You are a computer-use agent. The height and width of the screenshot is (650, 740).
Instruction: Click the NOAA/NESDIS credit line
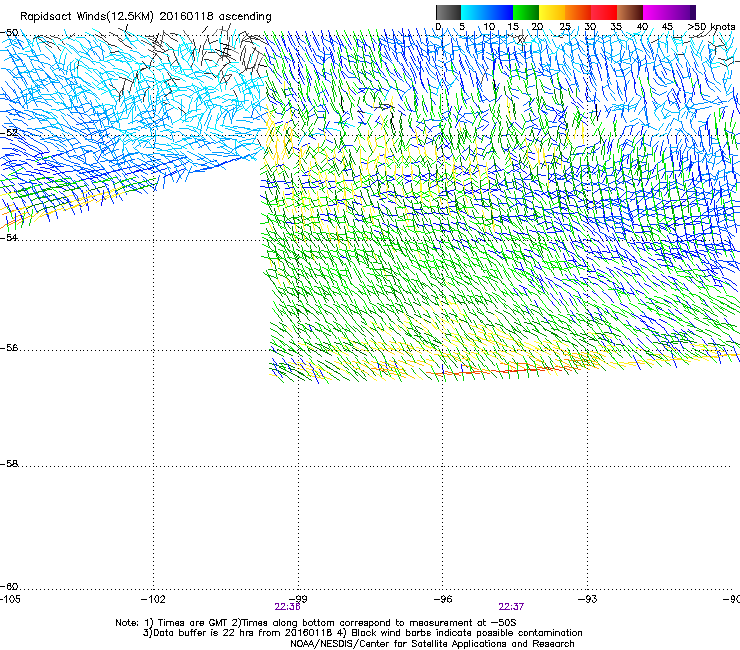pos(432,644)
